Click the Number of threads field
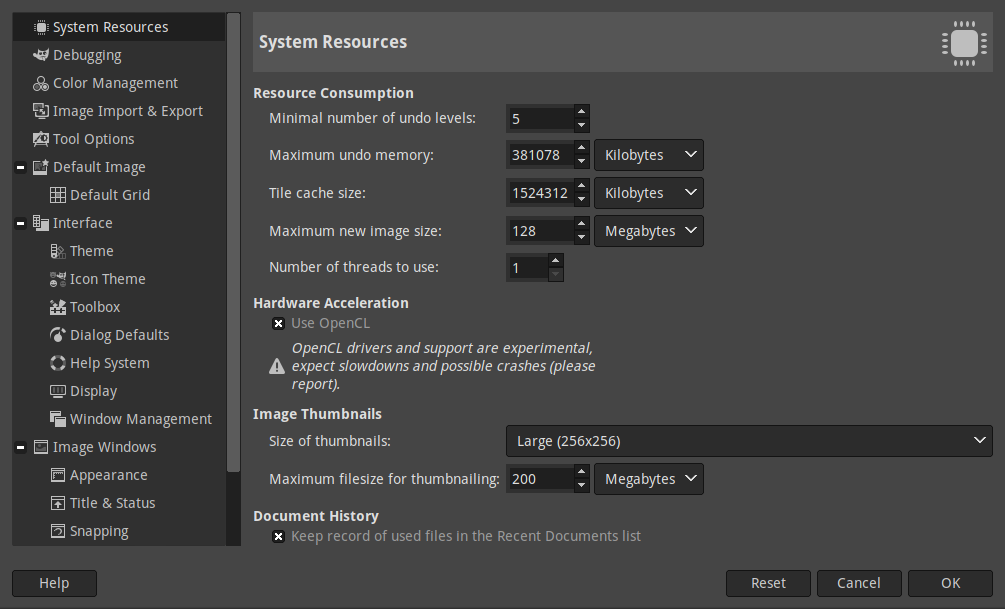 tap(527, 267)
